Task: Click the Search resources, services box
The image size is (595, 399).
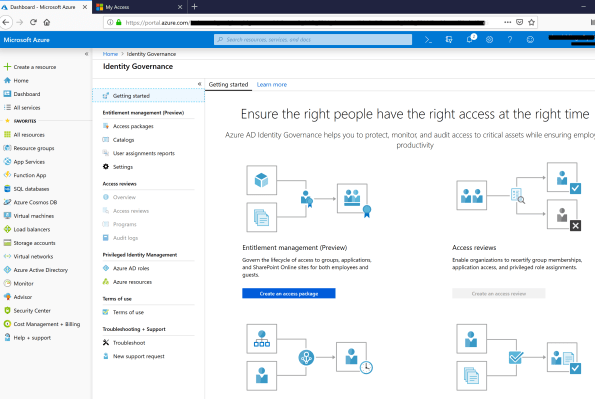Action: click(313, 39)
